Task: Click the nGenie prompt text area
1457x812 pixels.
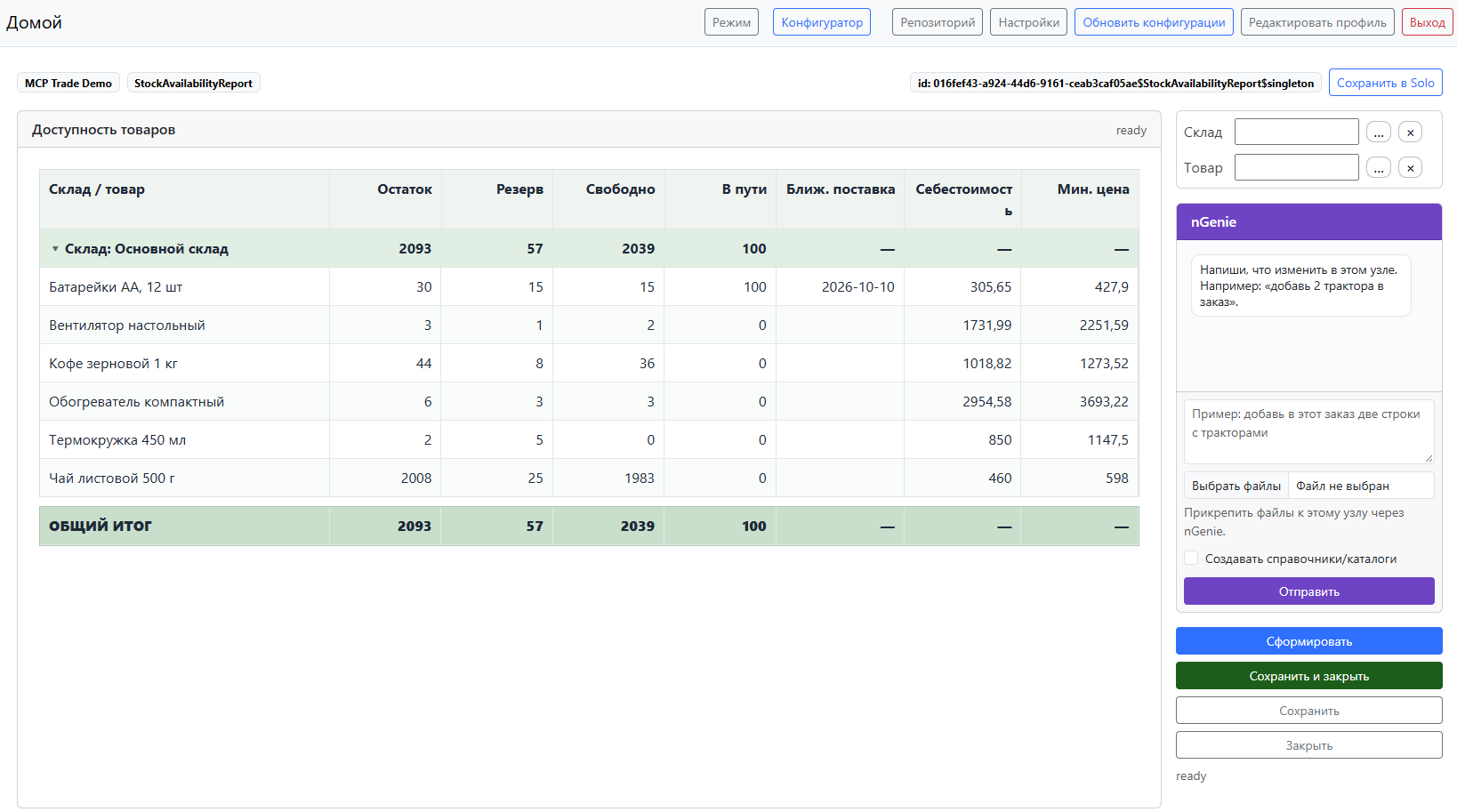Action: (1308, 431)
